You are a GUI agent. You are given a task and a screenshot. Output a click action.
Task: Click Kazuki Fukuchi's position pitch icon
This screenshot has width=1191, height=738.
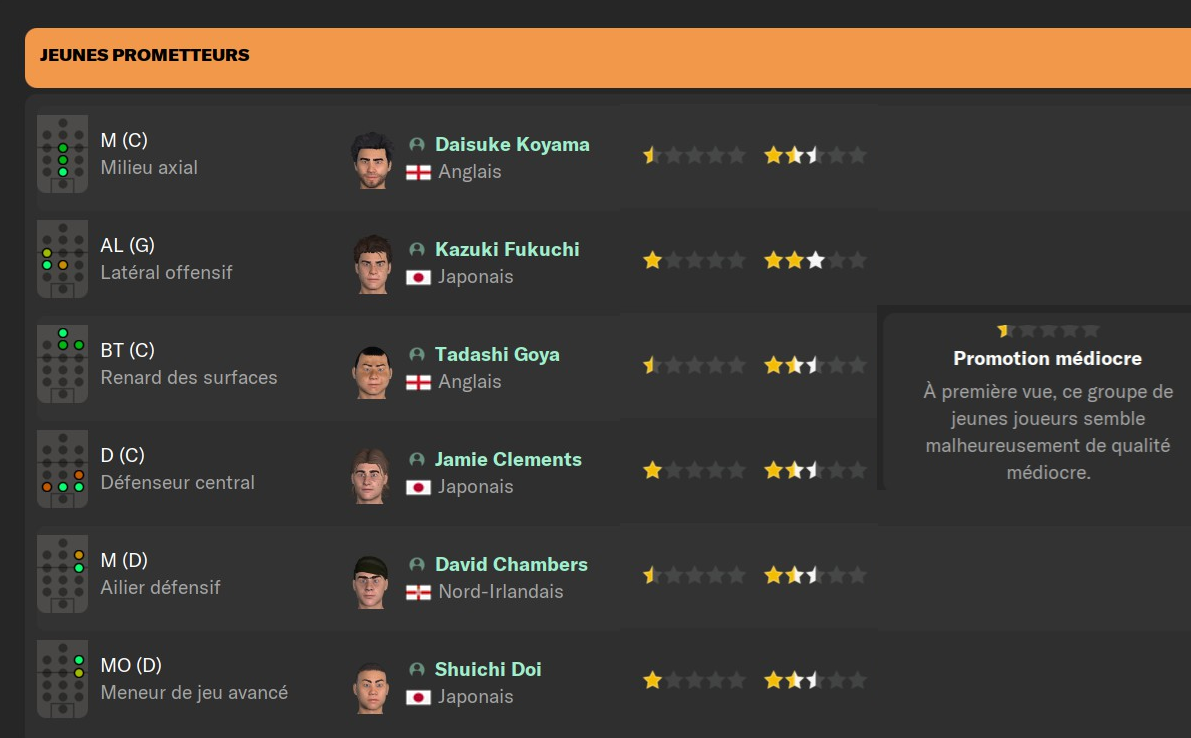62,260
